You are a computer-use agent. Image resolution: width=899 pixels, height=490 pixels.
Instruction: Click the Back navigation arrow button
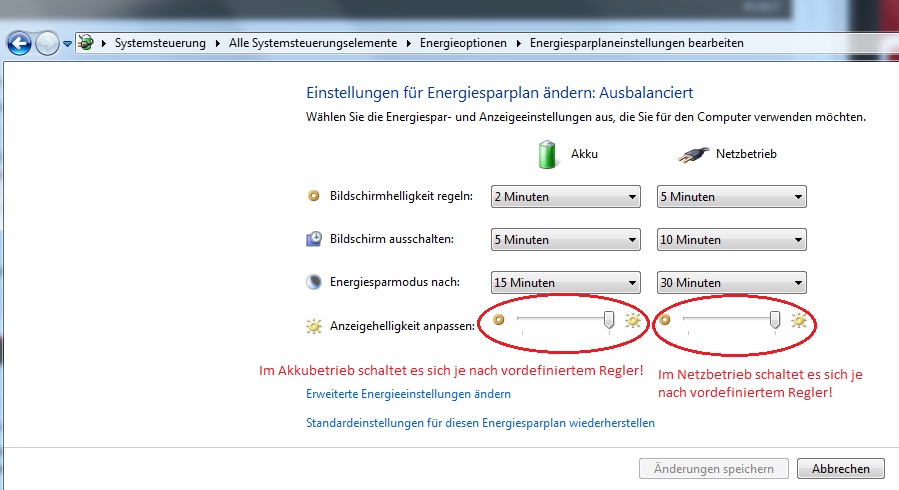pos(18,44)
